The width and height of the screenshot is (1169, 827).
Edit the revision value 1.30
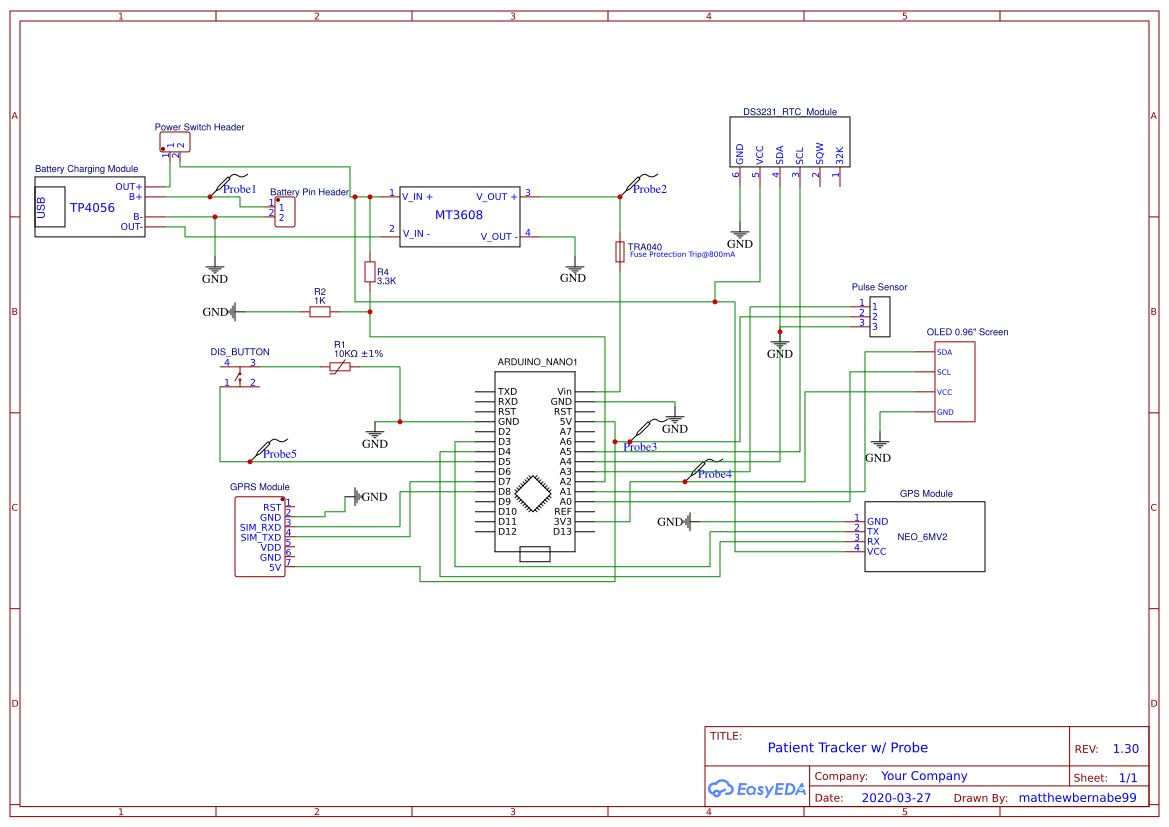coord(1126,749)
